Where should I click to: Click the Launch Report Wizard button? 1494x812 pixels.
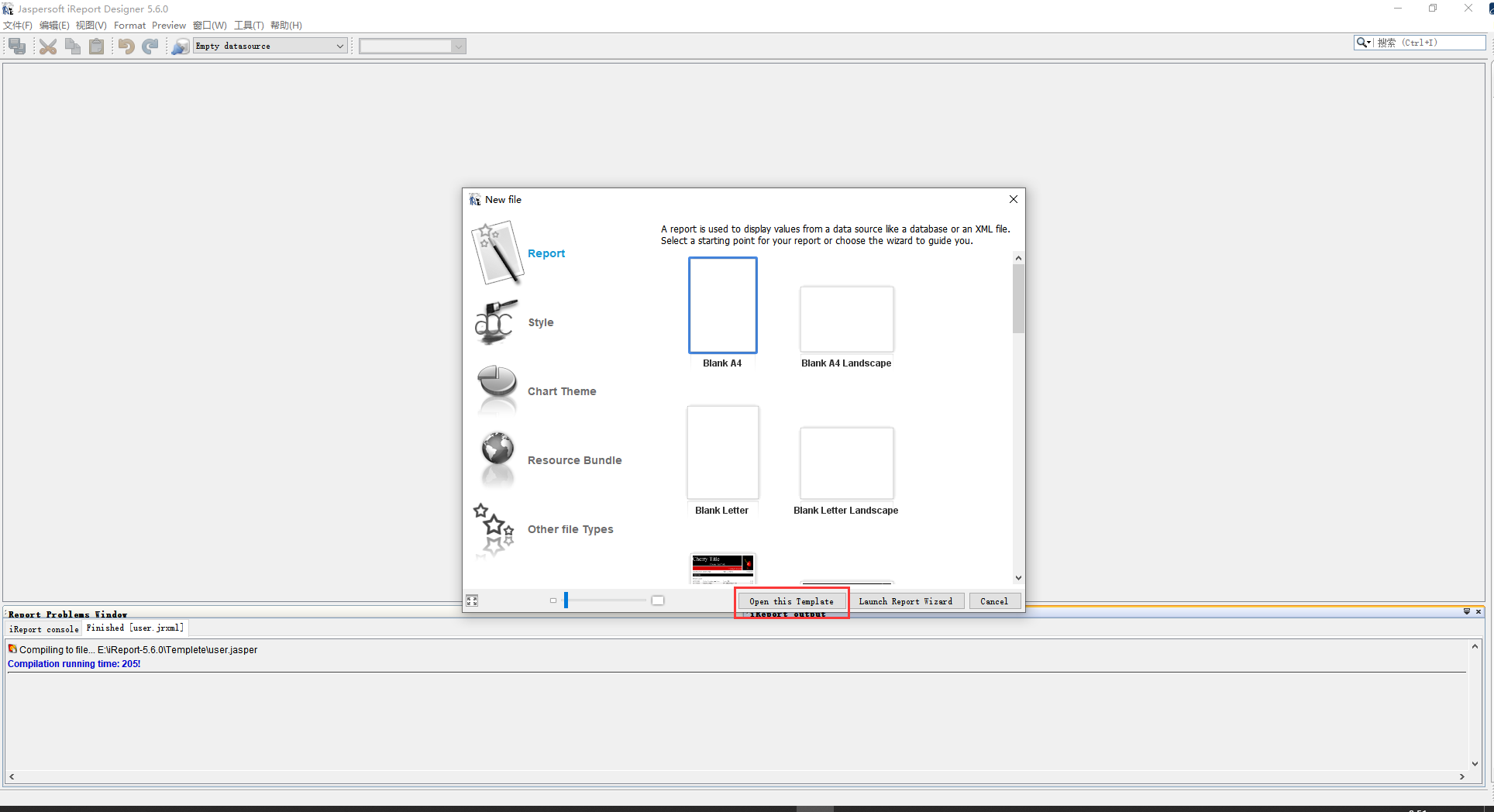click(x=907, y=601)
